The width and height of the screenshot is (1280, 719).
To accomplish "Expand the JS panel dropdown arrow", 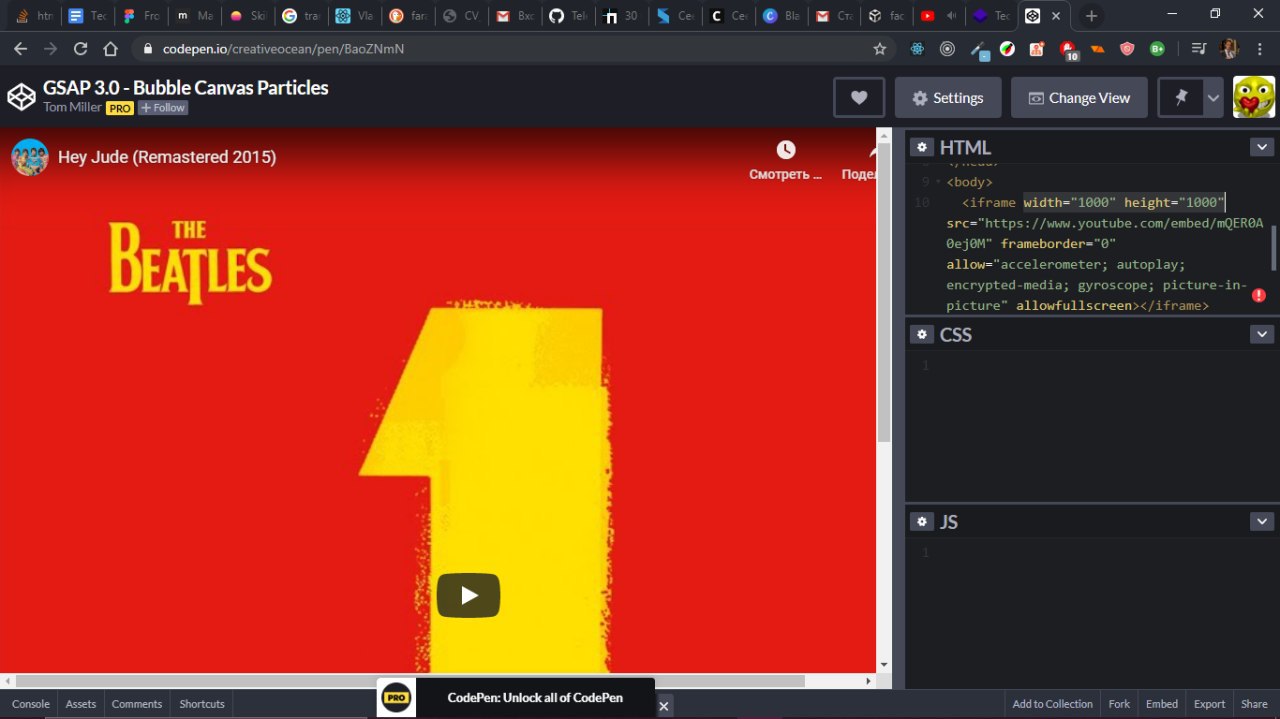I will click(x=1261, y=521).
